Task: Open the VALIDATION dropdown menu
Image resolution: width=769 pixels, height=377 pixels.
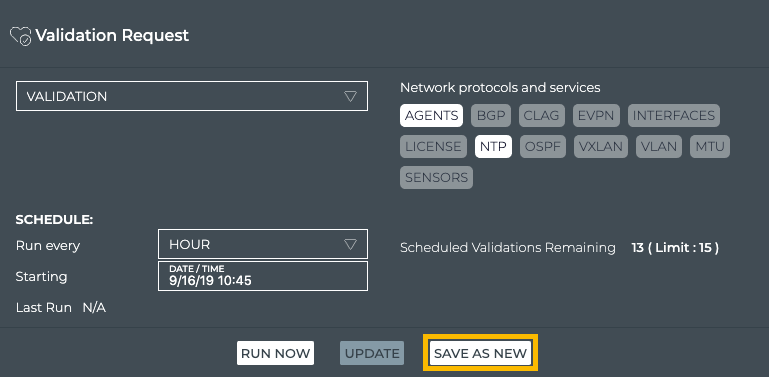Action: [x=192, y=96]
